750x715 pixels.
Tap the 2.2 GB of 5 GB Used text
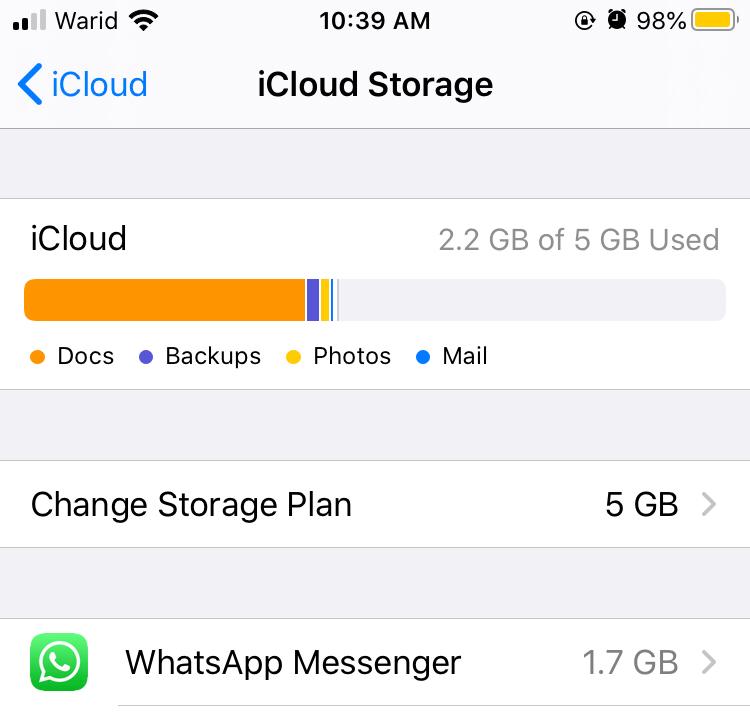coord(579,240)
